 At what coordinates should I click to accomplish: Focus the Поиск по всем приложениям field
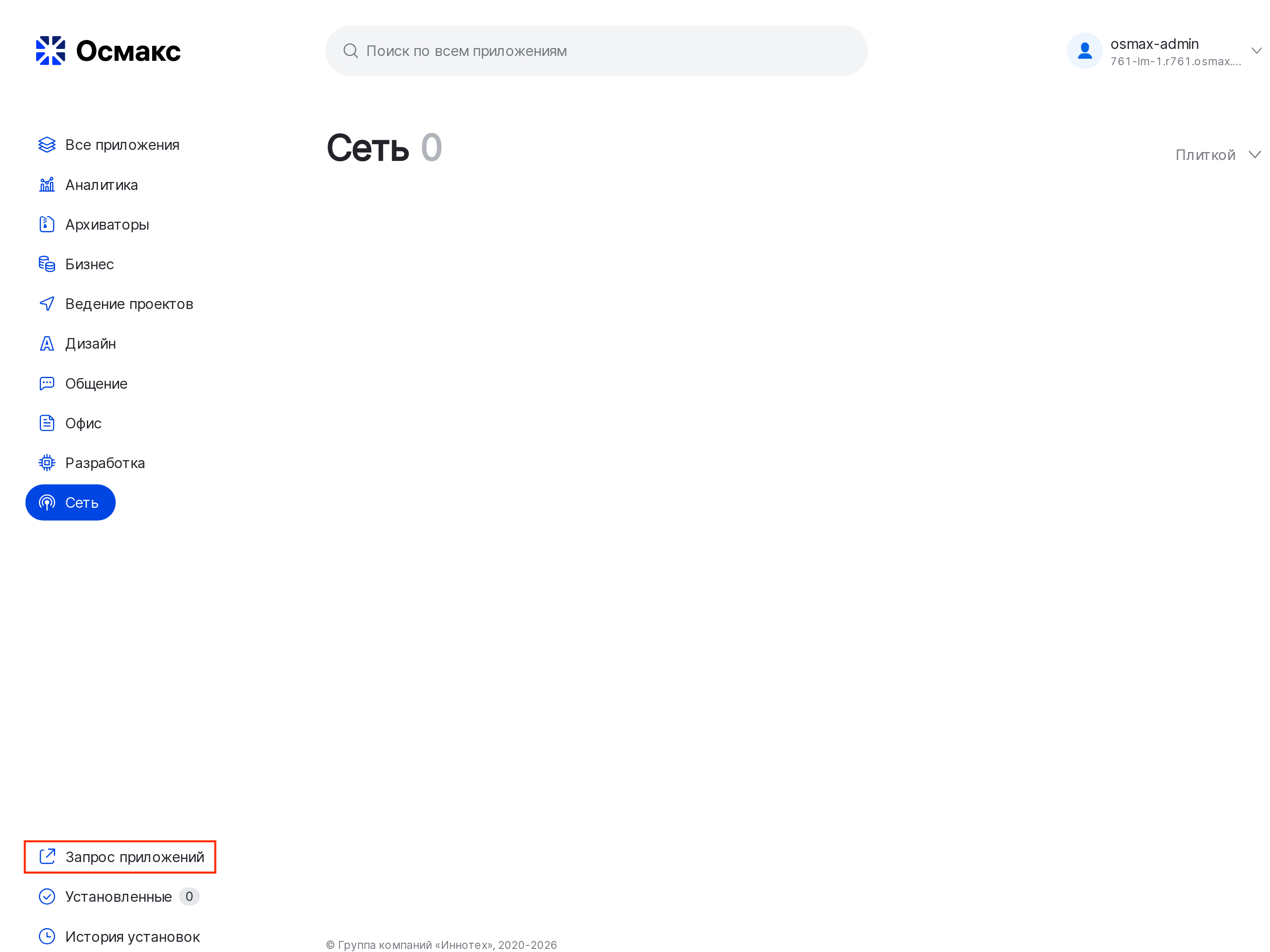pos(597,51)
